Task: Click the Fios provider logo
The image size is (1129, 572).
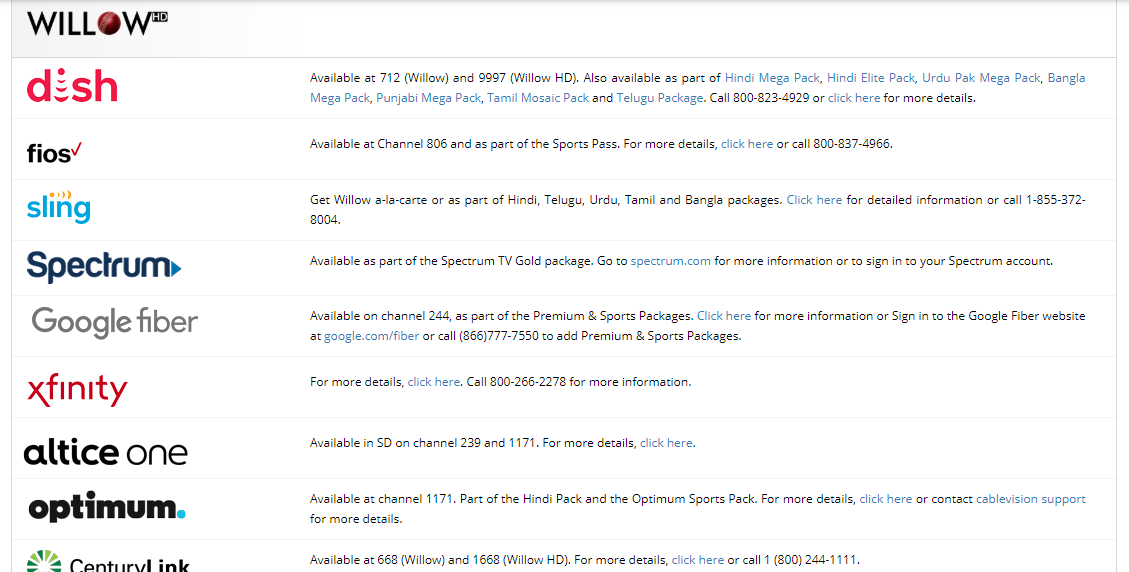Action: pyautogui.click(x=54, y=152)
